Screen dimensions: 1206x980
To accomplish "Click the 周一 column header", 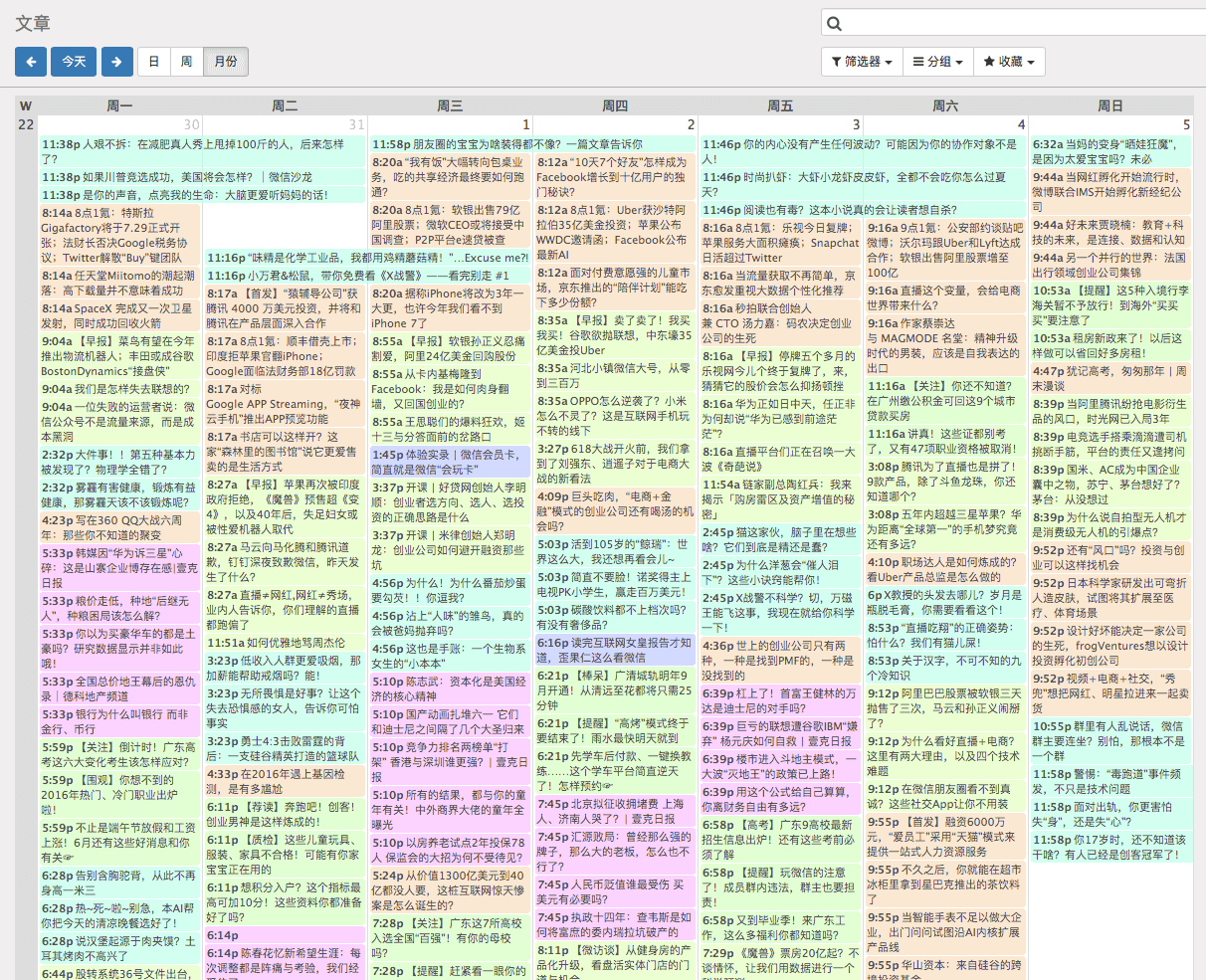I will pos(119,105).
